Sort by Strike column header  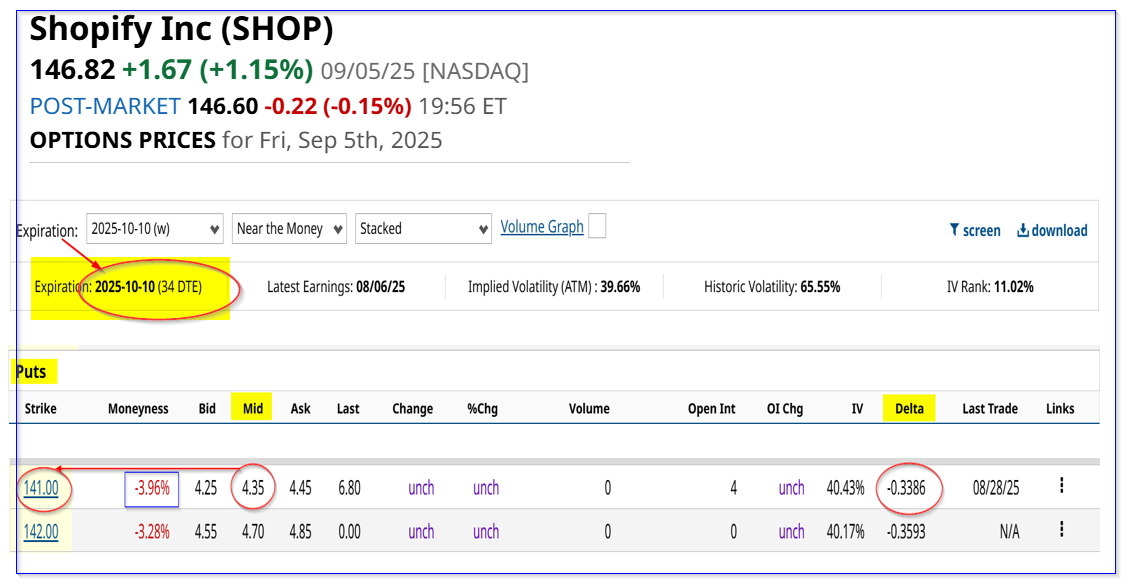click(x=40, y=409)
